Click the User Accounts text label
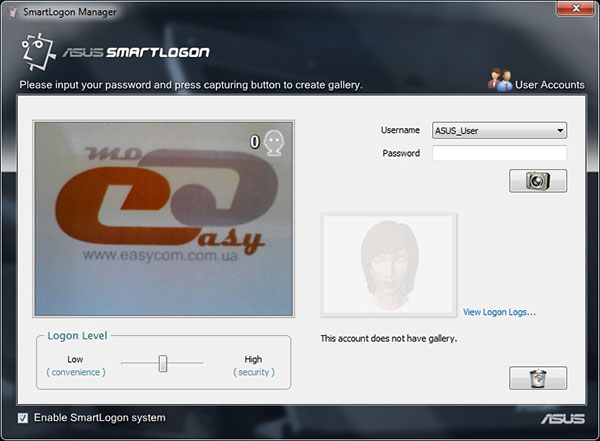This screenshot has height=441, width=600. pyautogui.click(x=550, y=85)
